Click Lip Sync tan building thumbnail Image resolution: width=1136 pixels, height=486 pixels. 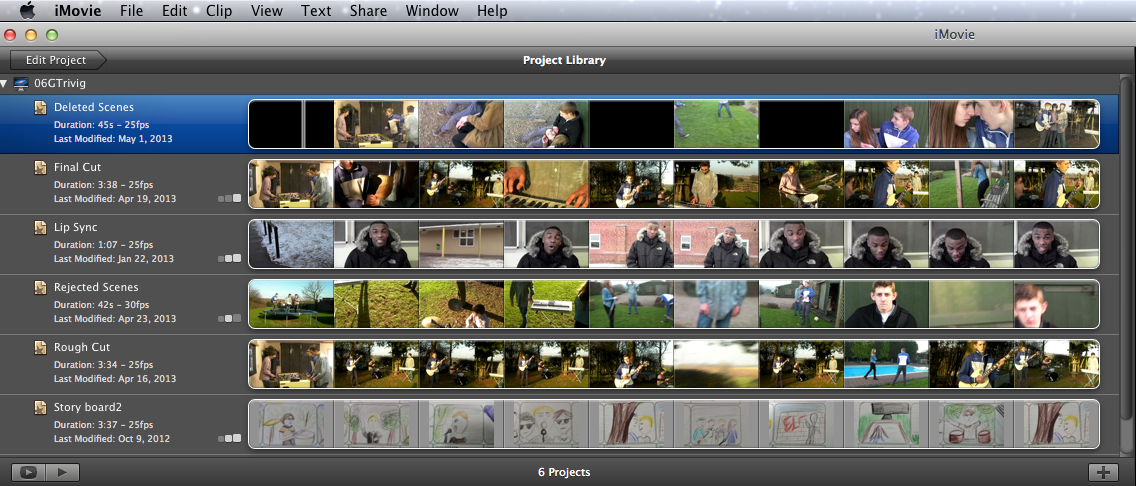[x=462, y=245]
